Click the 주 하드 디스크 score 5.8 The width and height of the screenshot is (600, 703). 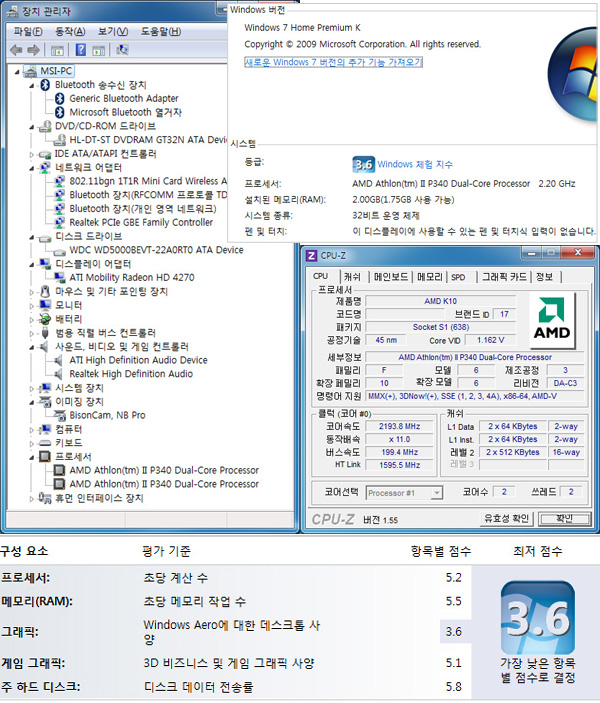(x=453, y=687)
